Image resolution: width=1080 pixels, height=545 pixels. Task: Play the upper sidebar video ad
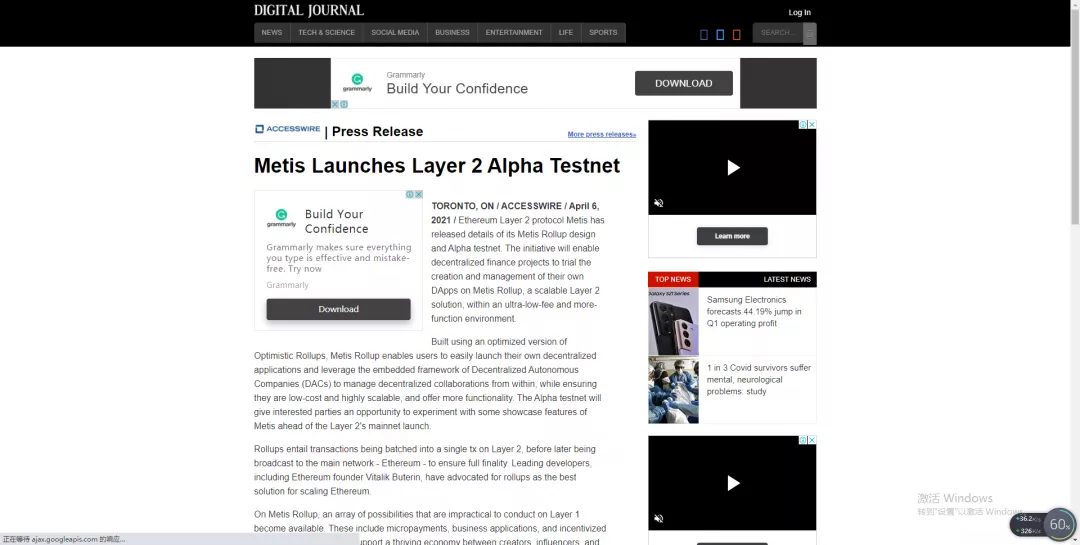tap(733, 167)
